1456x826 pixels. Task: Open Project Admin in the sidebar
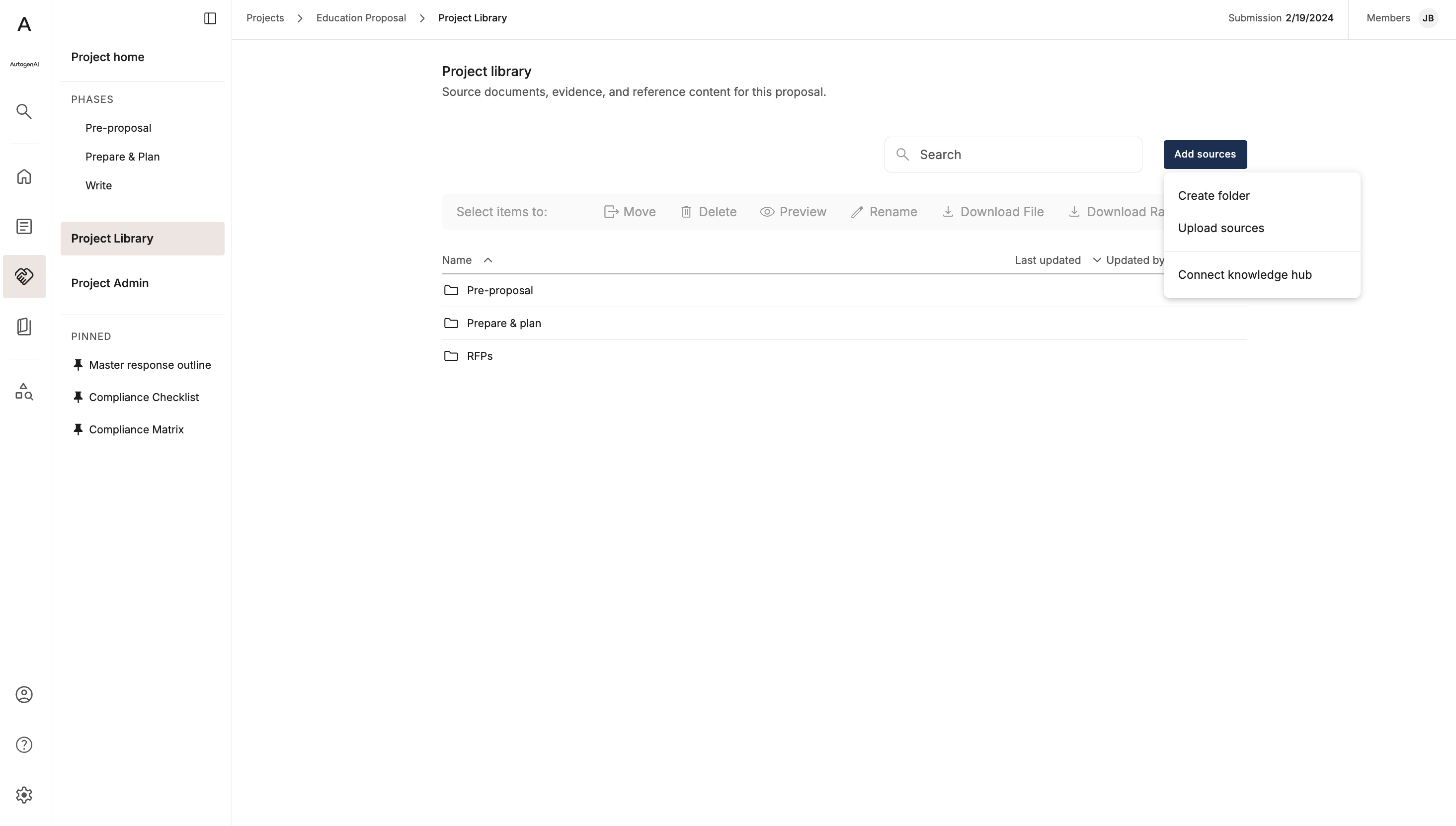click(109, 283)
